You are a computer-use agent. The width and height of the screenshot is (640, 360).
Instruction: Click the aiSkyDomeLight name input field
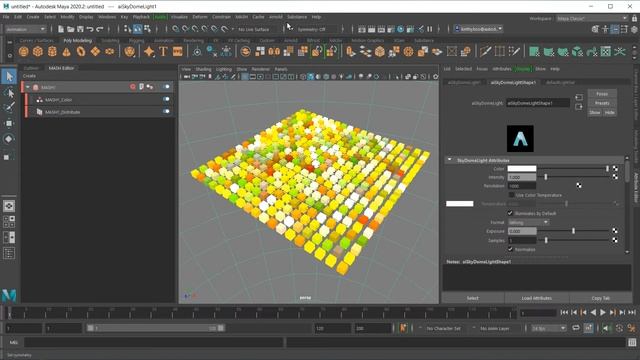pyautogui.click(x=538, y=103)
